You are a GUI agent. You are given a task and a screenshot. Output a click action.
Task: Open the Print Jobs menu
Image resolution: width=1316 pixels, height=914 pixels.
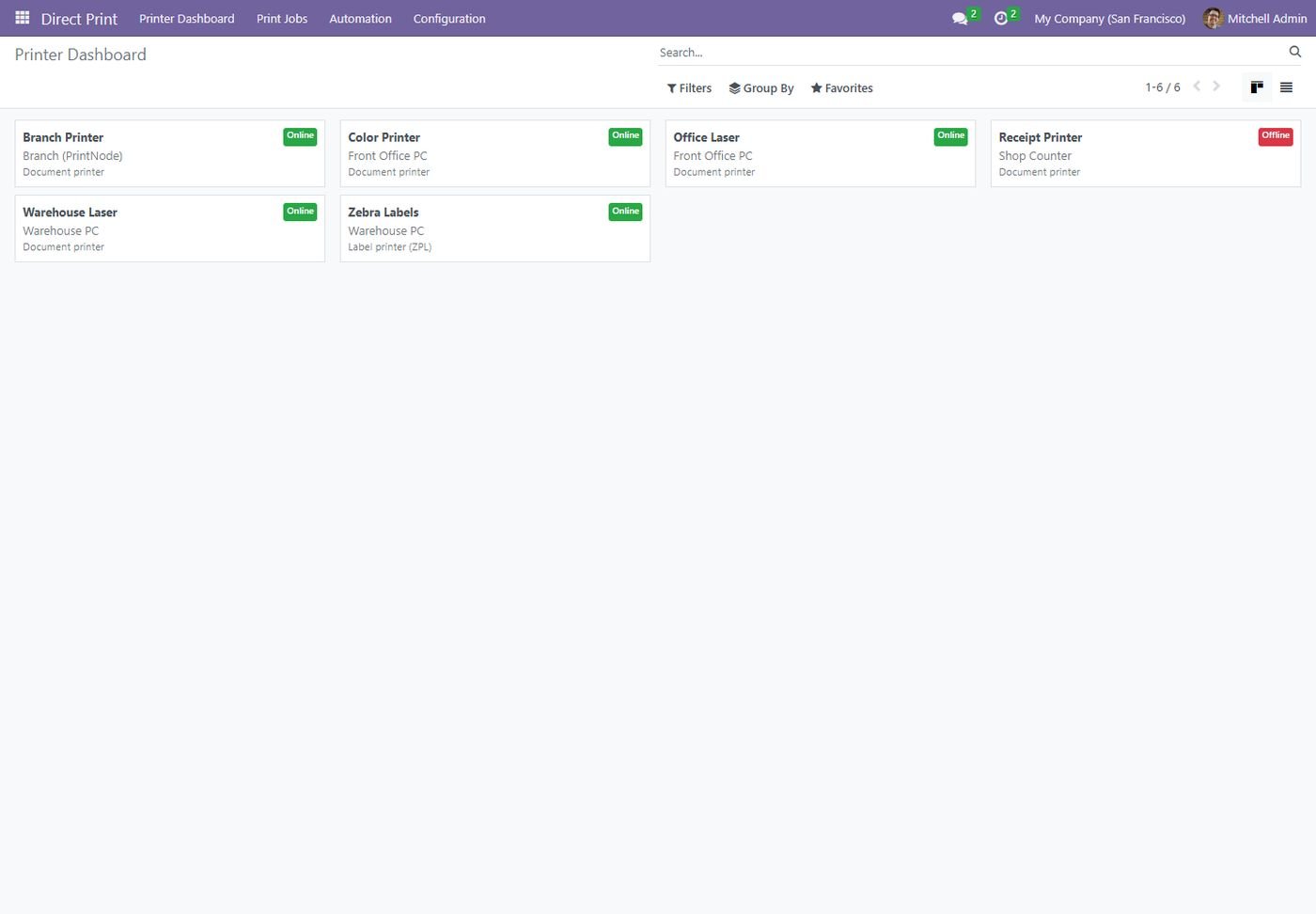pos(282,19)
